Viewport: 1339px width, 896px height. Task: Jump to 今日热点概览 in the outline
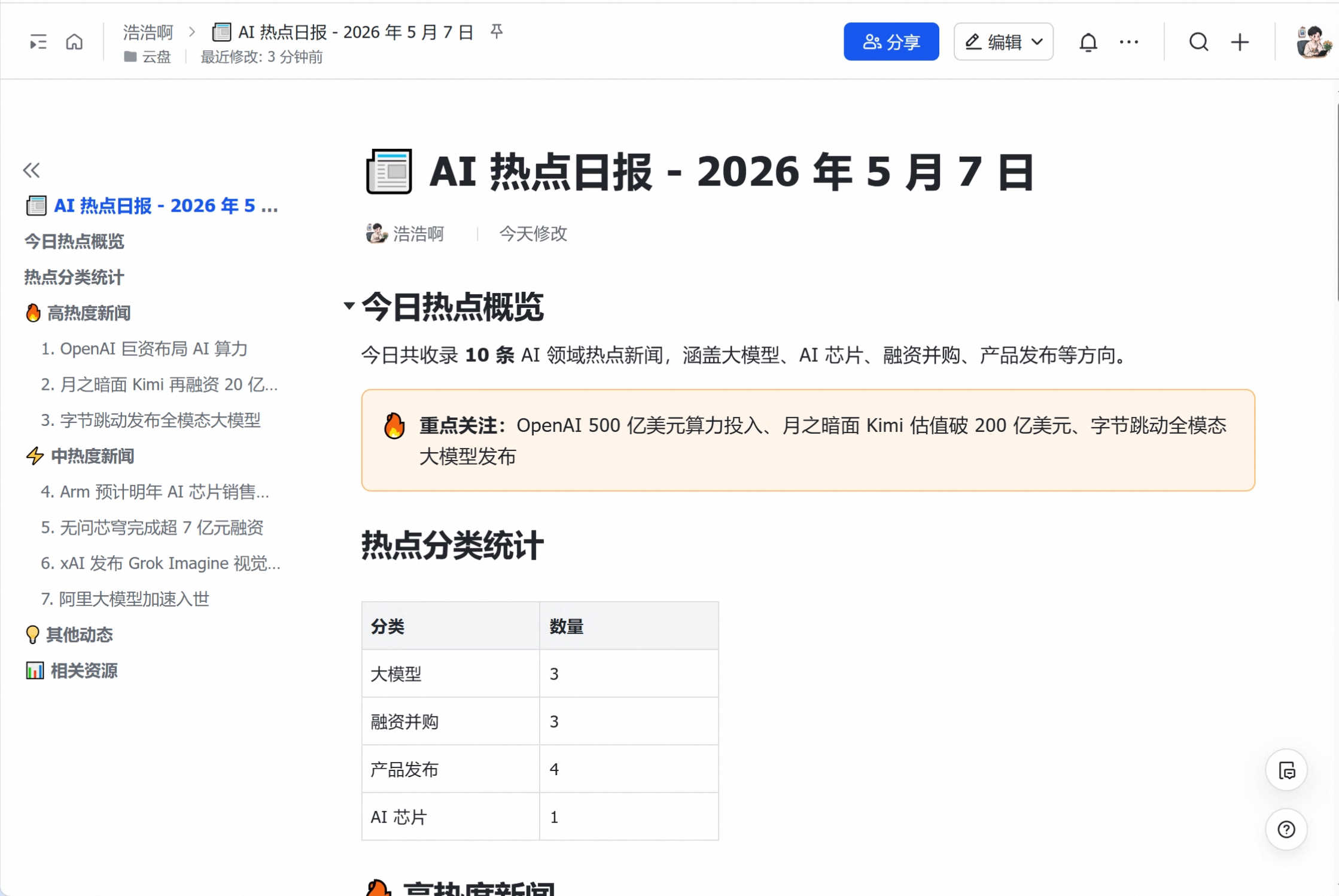tap(74, 242)
